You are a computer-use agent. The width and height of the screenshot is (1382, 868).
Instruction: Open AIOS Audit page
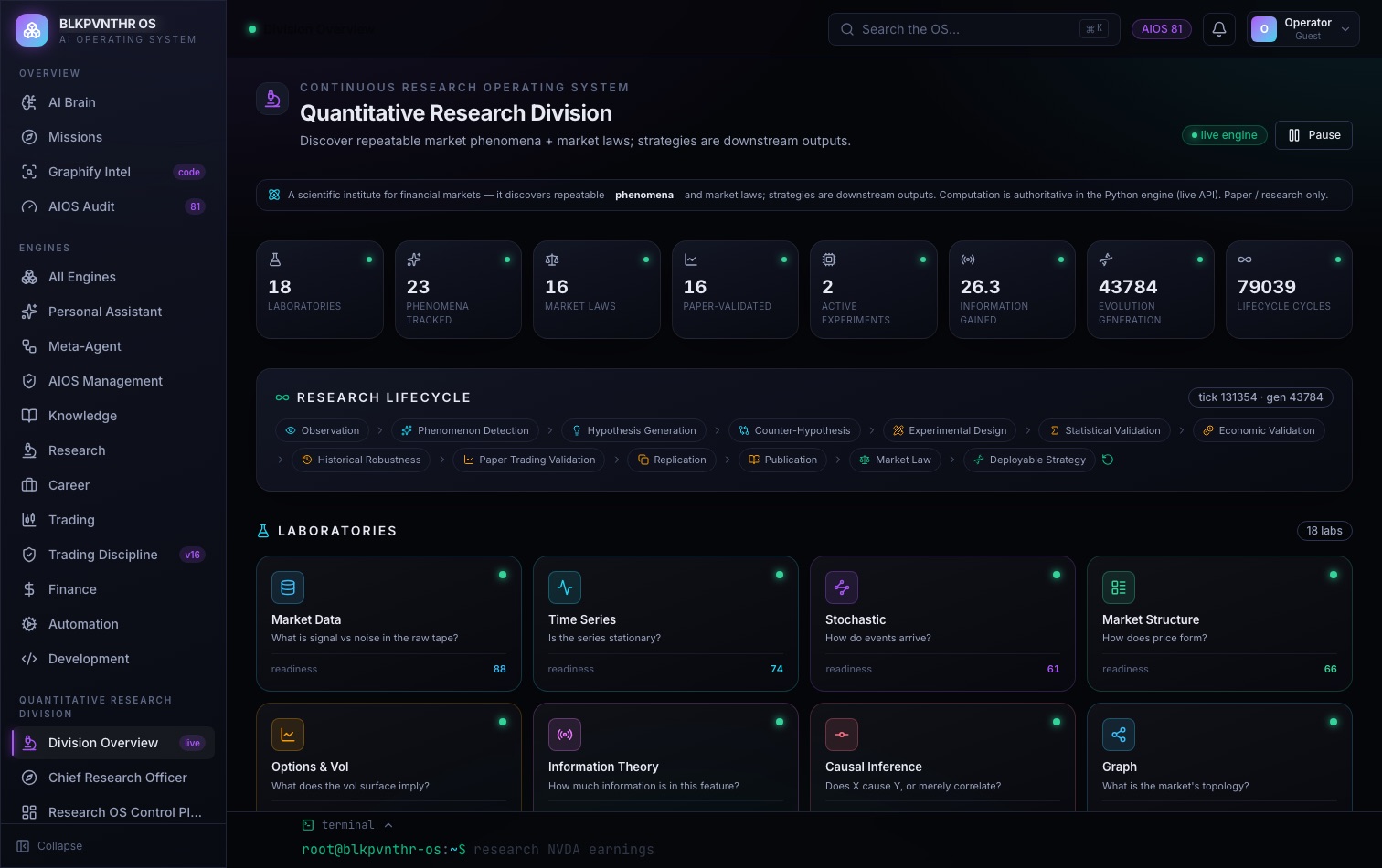(x=113, y=206)
